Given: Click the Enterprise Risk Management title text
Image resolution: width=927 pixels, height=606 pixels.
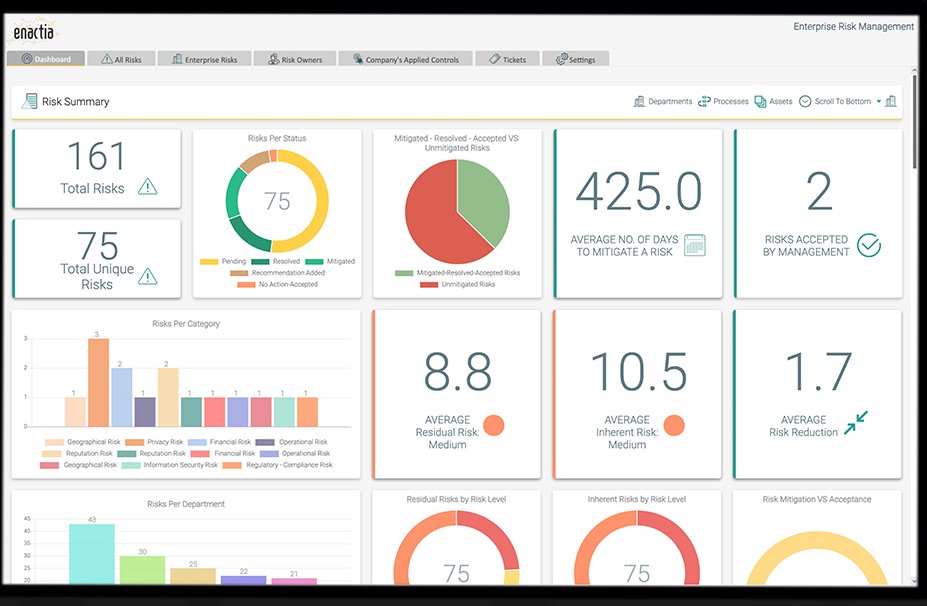Looking at the screenshot, I should tap(853, 27).
